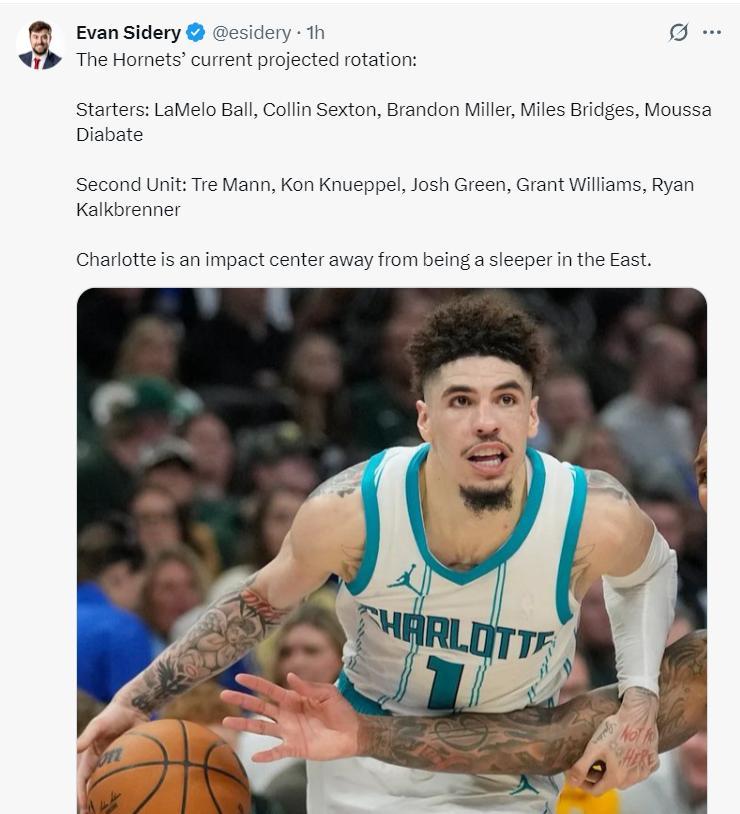The height and width of the screenshot is (814, 740).
Task: Click the basketball in the photo
Action: click(x=167, y=768)
